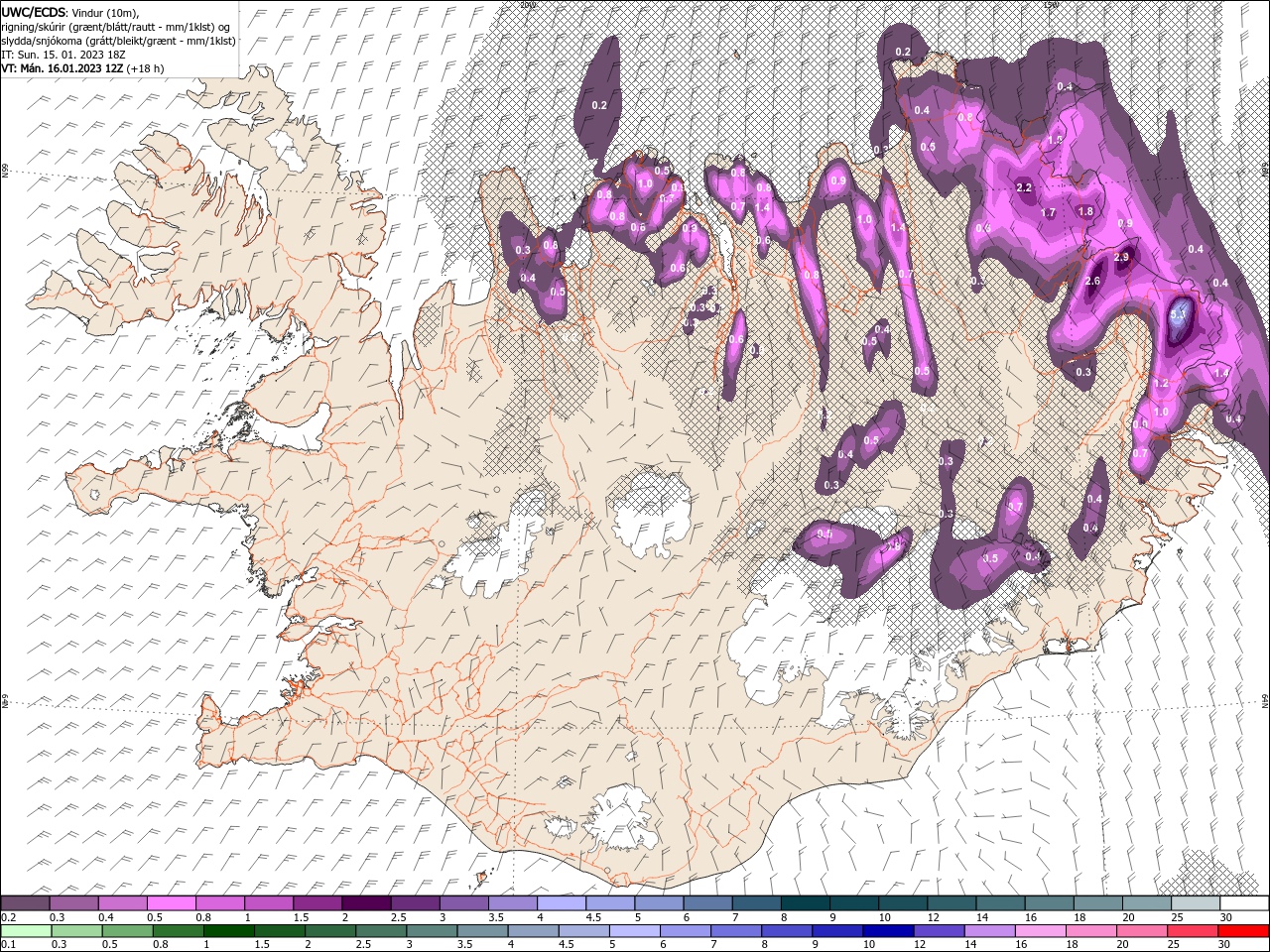
Task: Click the 'VT: Mán. 16.01.2023 12Z' valid time
Action: (x=62, y=68)
